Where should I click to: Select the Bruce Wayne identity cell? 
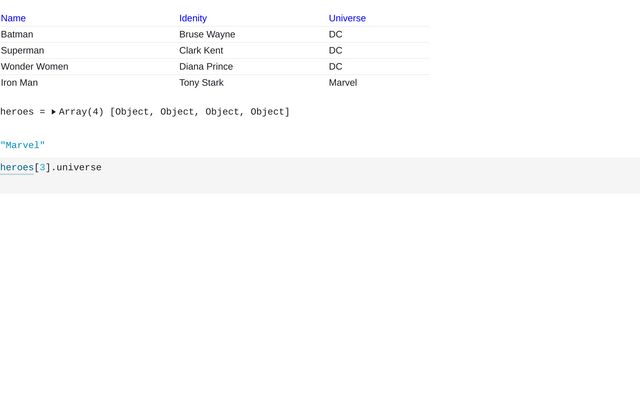tap(207, 34)
